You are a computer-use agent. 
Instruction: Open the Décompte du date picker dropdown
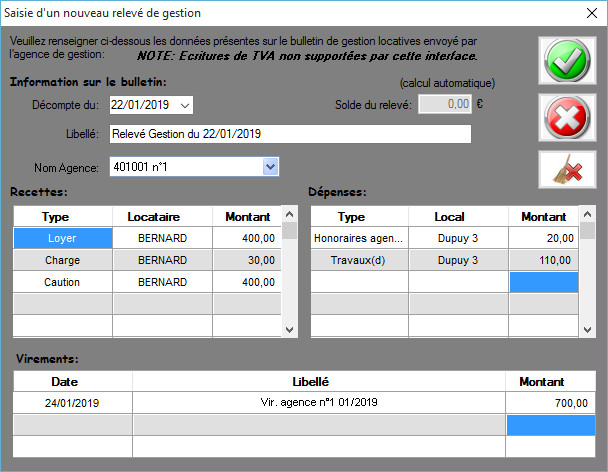tap(186, 104)
